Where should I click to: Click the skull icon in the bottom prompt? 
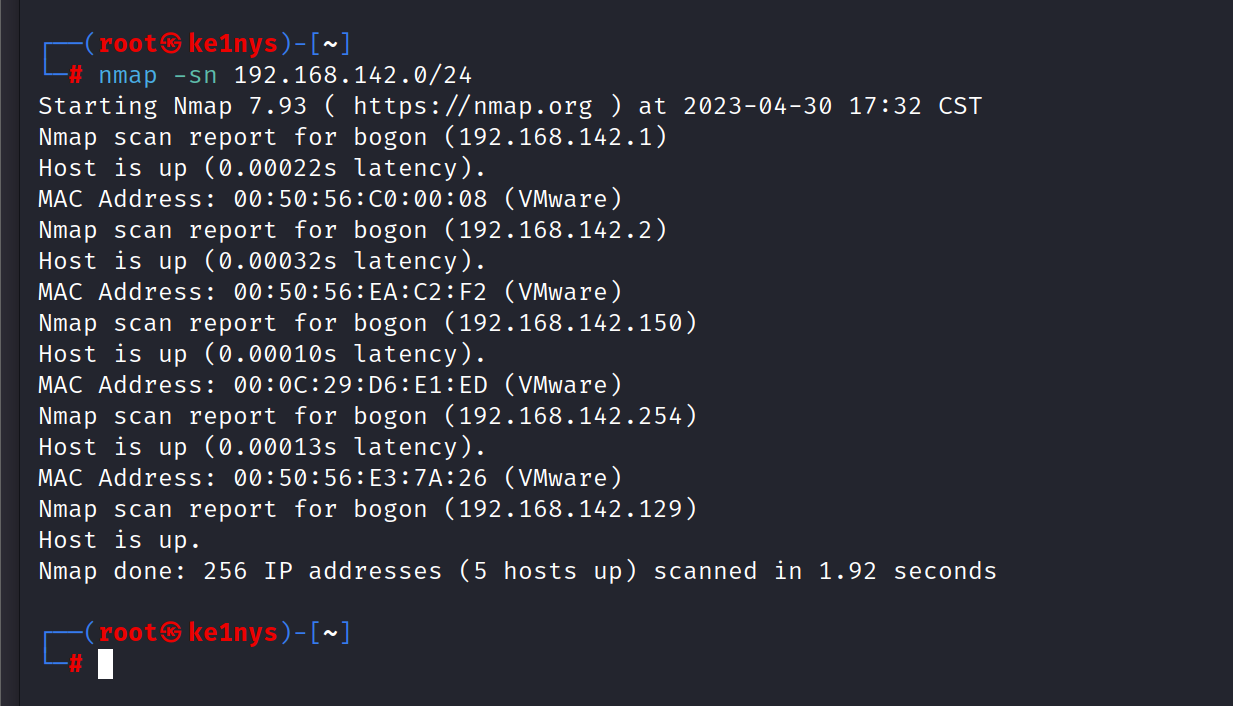click(171, 633)
